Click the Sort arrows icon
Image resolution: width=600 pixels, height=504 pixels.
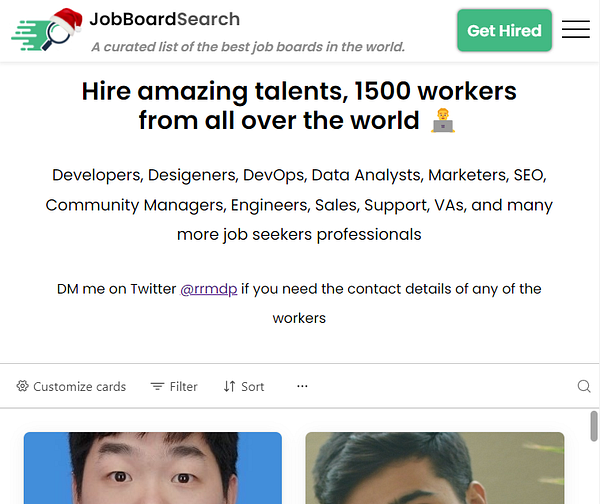coord(229,387)
